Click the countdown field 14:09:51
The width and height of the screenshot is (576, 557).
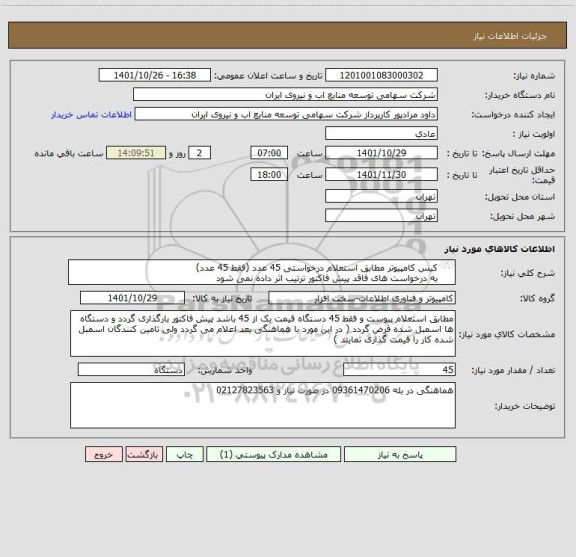[136, 153]
